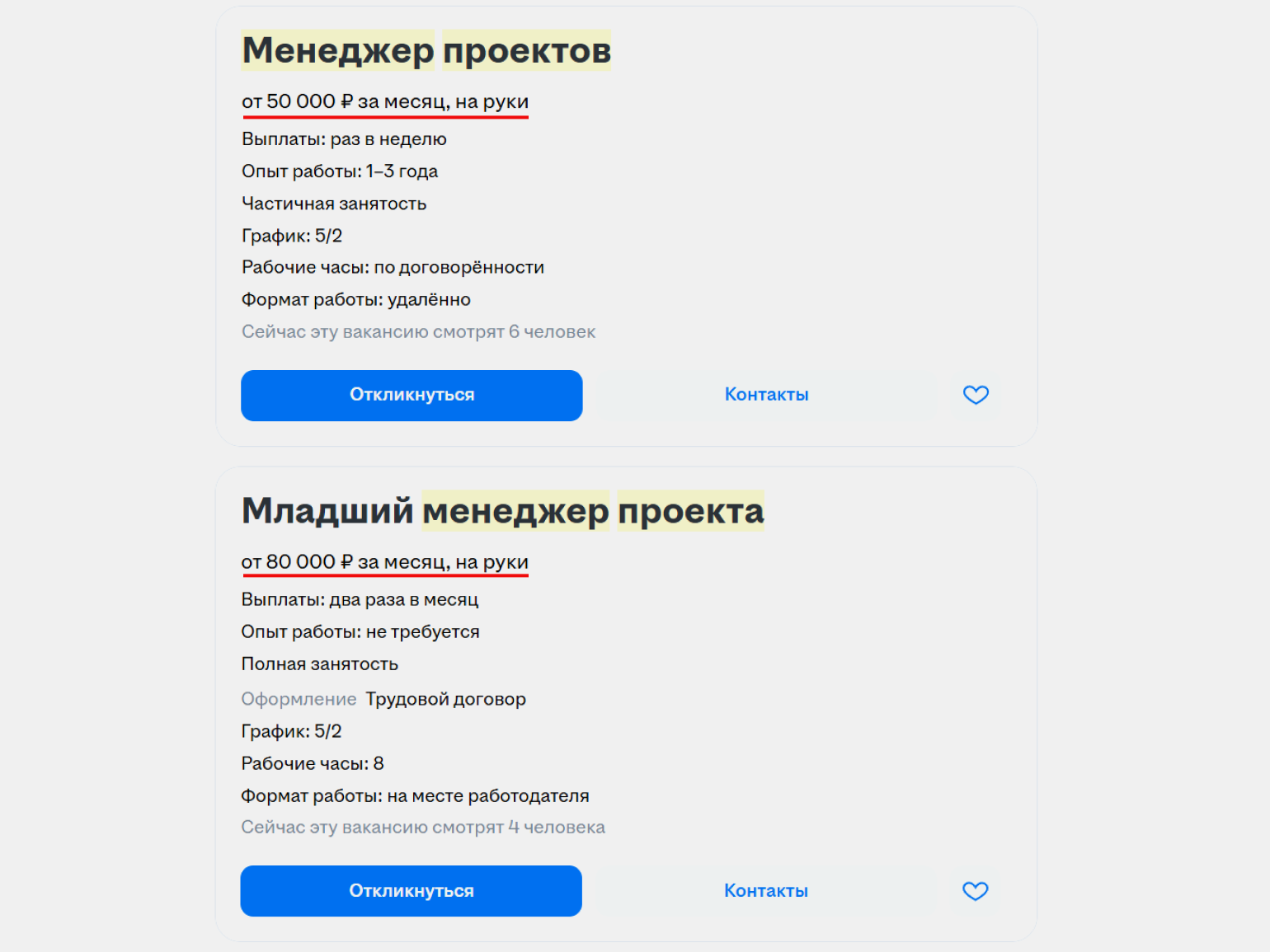Image resolution: width=1270 pixels, height=952 pixels.
Task: Click 'Выплаты: два раза в месяц' line
Action: pos(360,600)
